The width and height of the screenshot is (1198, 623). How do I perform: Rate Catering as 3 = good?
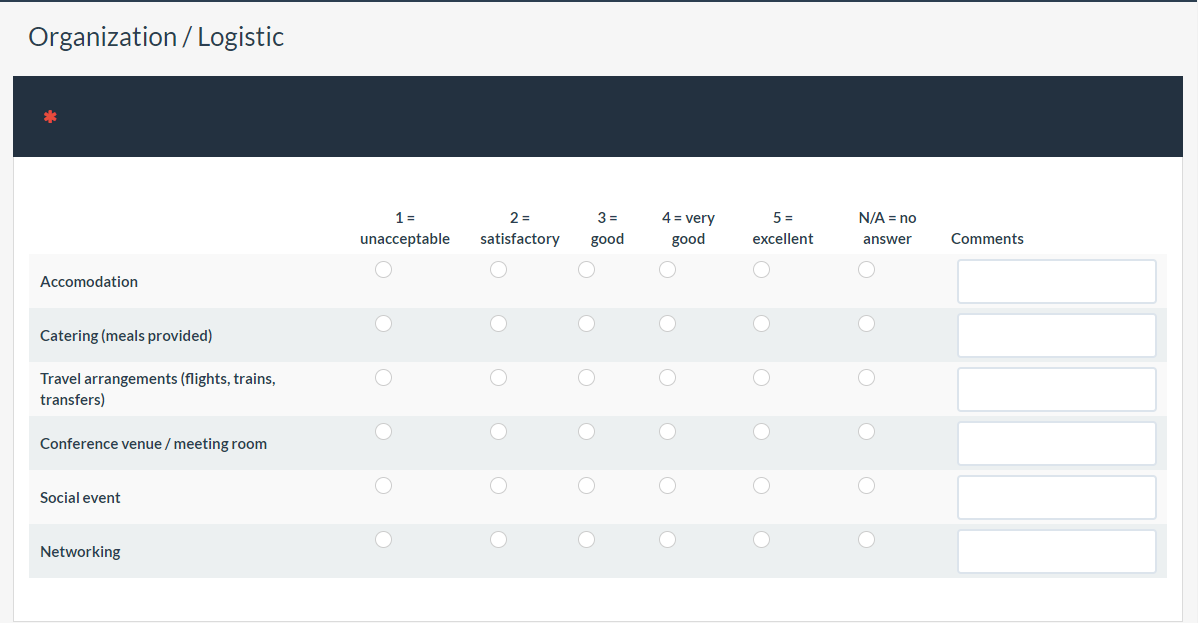(586, 324)
